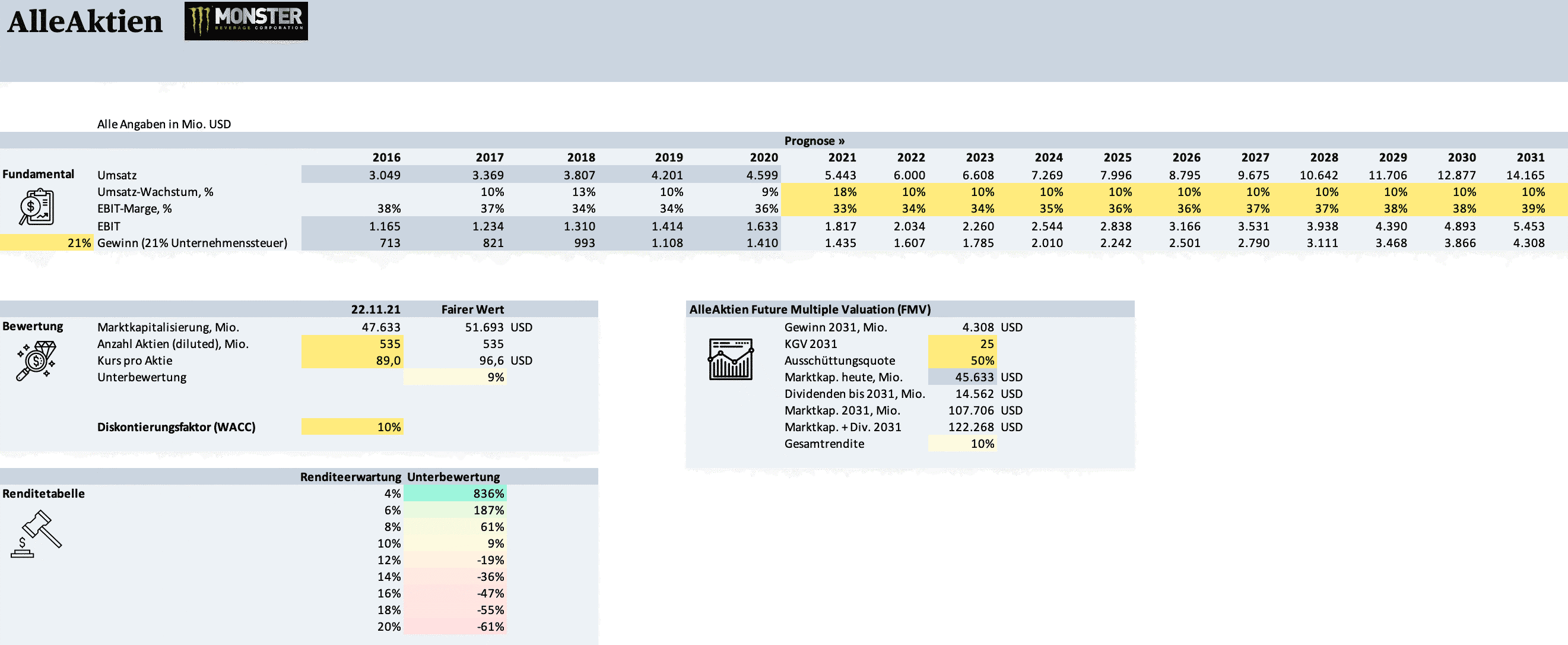Click the Alle Angaben in Mio. USD note
Viewport: 1568px width, 645px height.
click(x=164, y=124)
